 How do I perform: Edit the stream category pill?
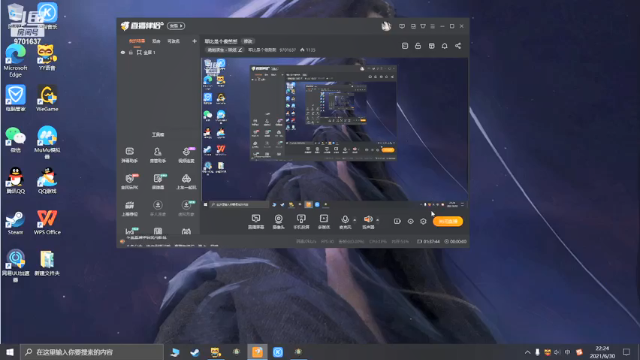(x=224, y=50)
